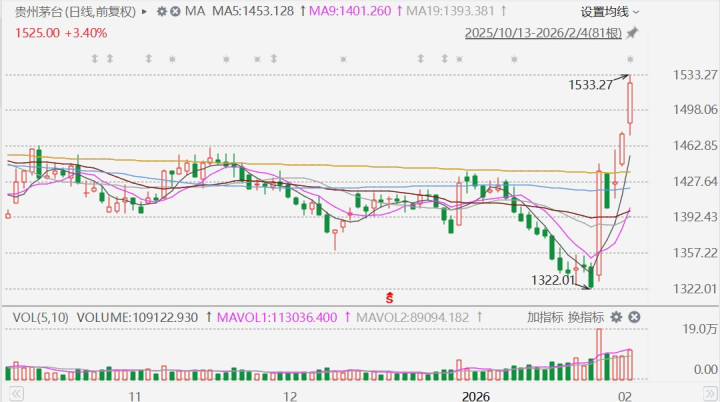Select the 贵州茅台(日线,前复权) chart title
Viewport: 720px width, 402px height.
(75, 11)
